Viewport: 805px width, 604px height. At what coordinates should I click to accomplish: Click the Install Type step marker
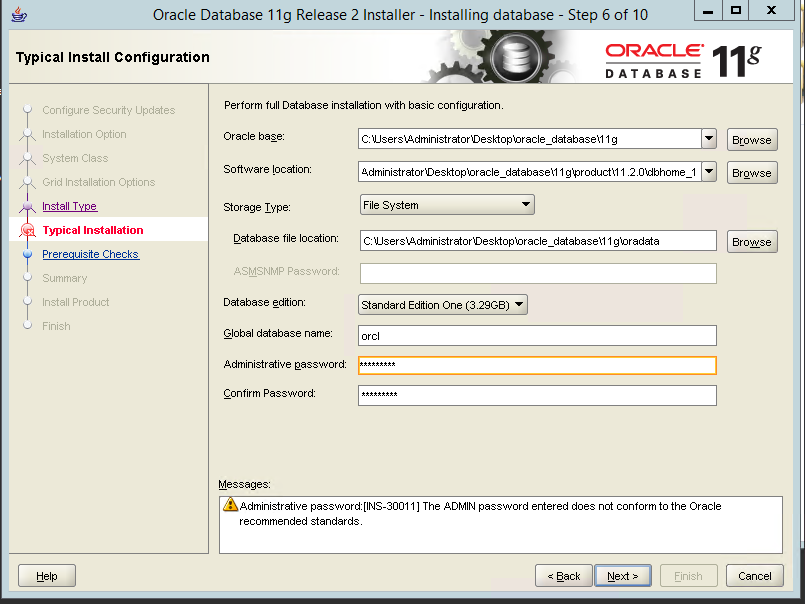click(28, 206)
